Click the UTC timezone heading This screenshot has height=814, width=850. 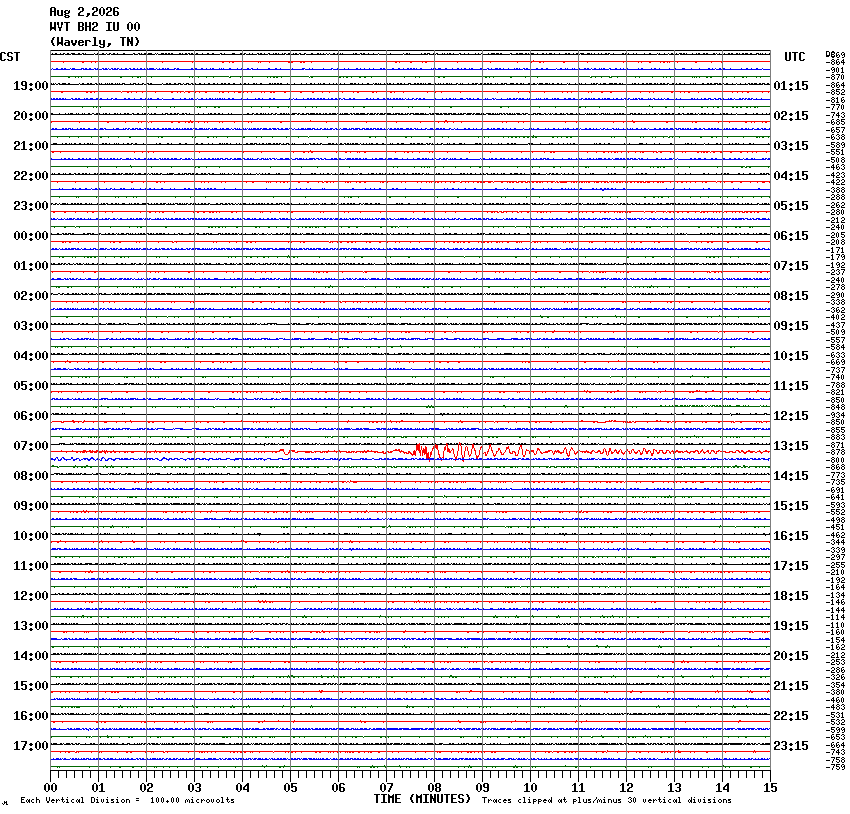(795, 57)
